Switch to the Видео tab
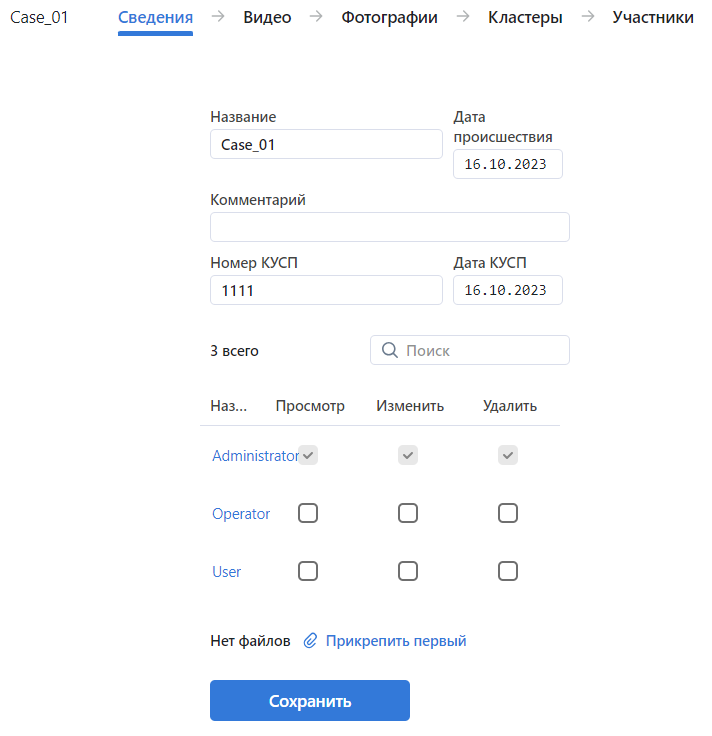This screenshot has height=736, width=712. (x=267, y=17)
